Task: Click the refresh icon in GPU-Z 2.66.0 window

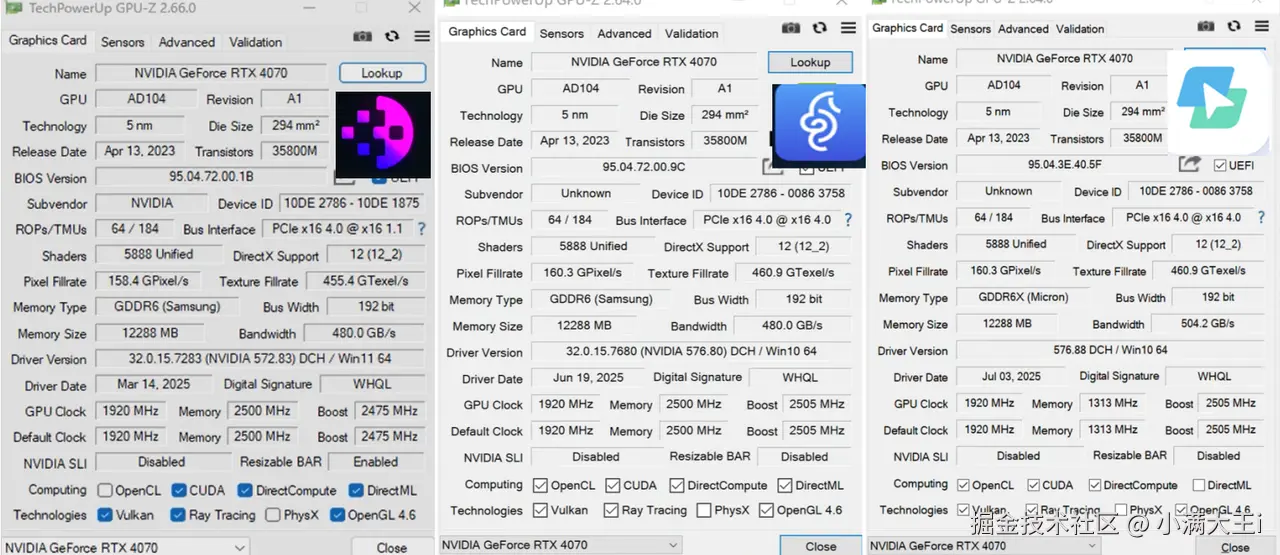Action: click(x=391, y=37)
